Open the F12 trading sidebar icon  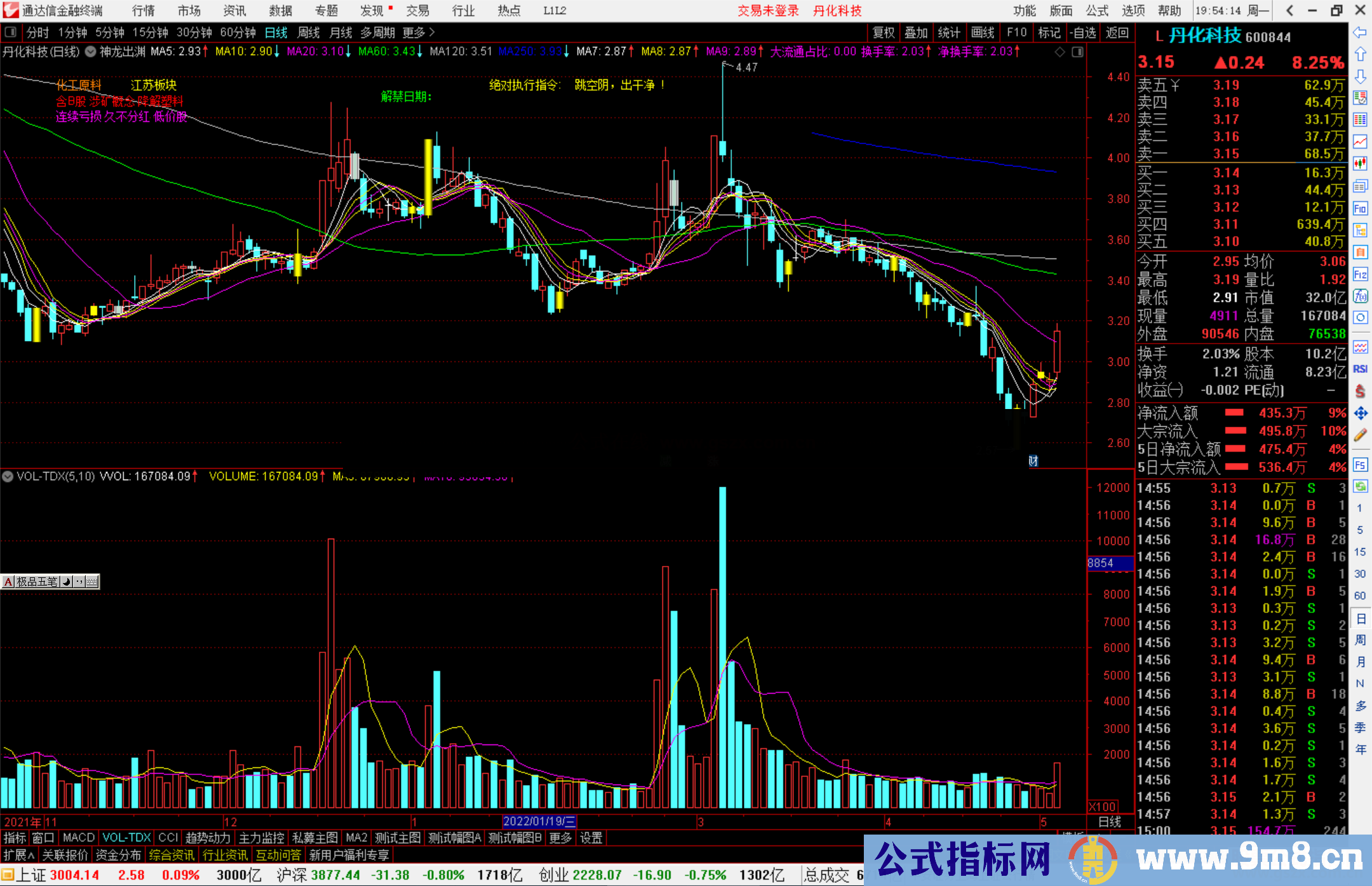[1360, 274]
